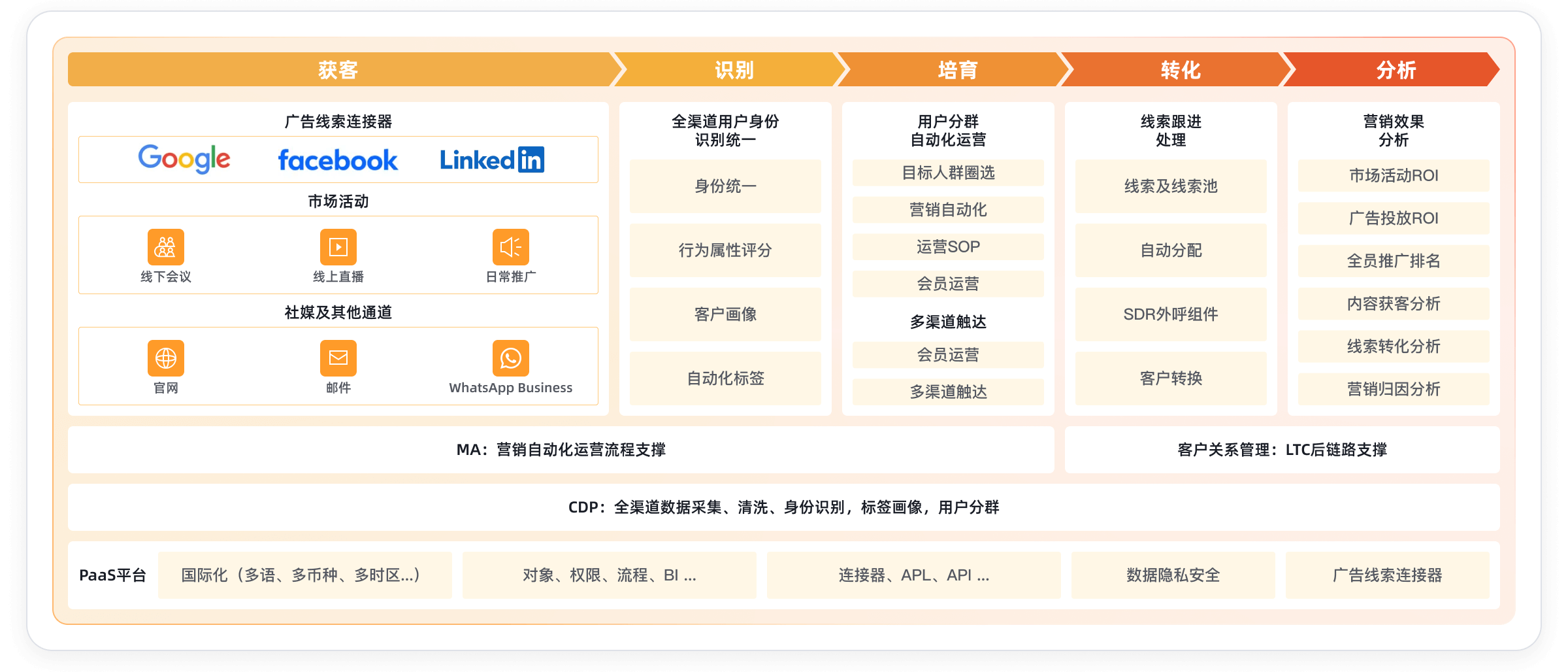The width and height of the screenshot is (1568, 672).
Task: Click 广告线索连接器 box in PaaS row
Action: tap(1388, 575)
